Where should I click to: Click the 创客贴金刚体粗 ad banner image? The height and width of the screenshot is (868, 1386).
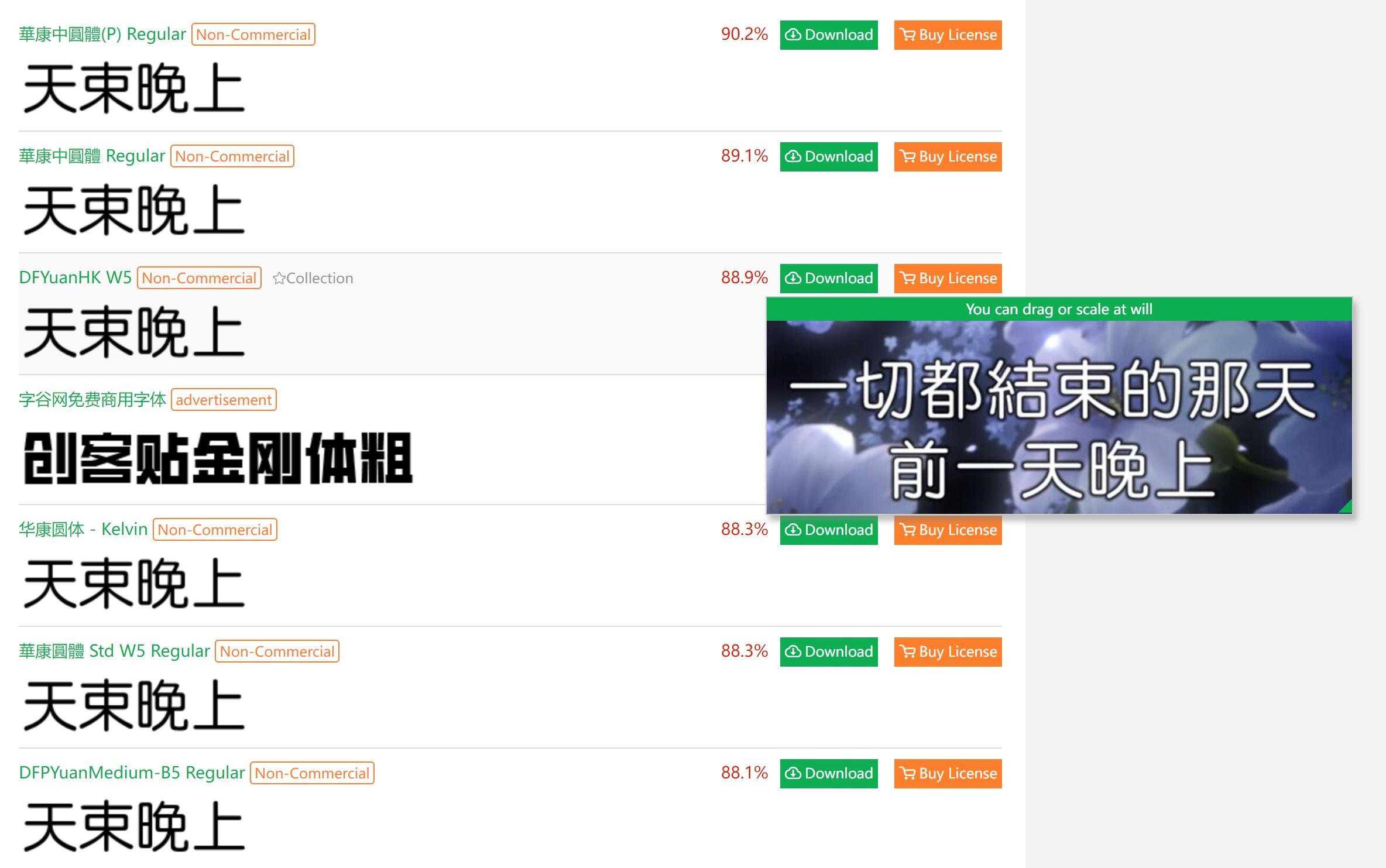coord(218,458)
